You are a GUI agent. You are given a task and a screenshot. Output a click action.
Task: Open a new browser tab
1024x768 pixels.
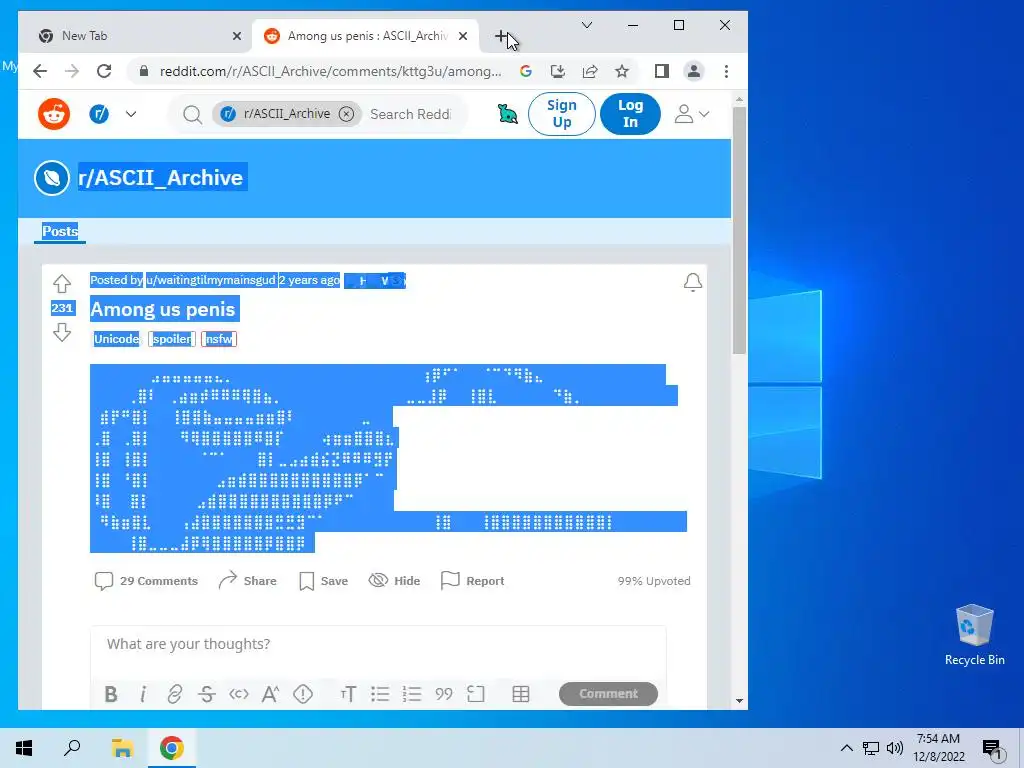pyautogui.click(x=501, y=36)
